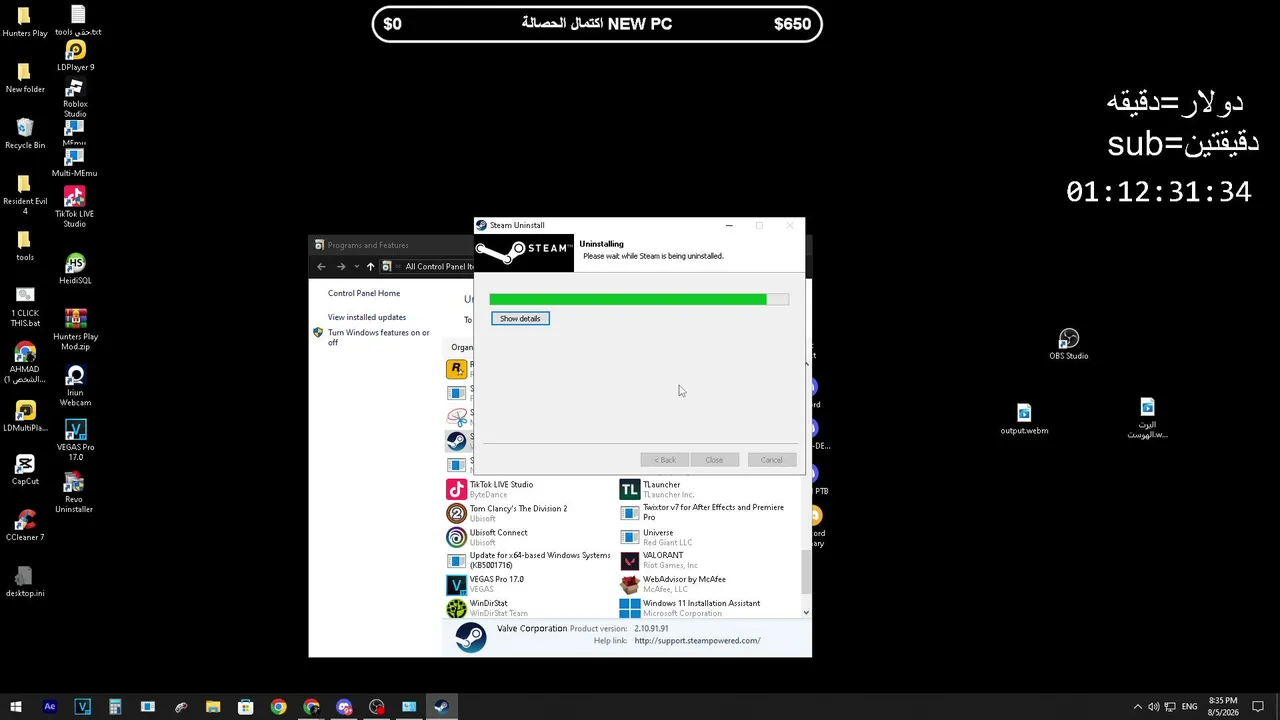Select the Multi-MEmu desktop icon
1280x720 pixels.
74,163
